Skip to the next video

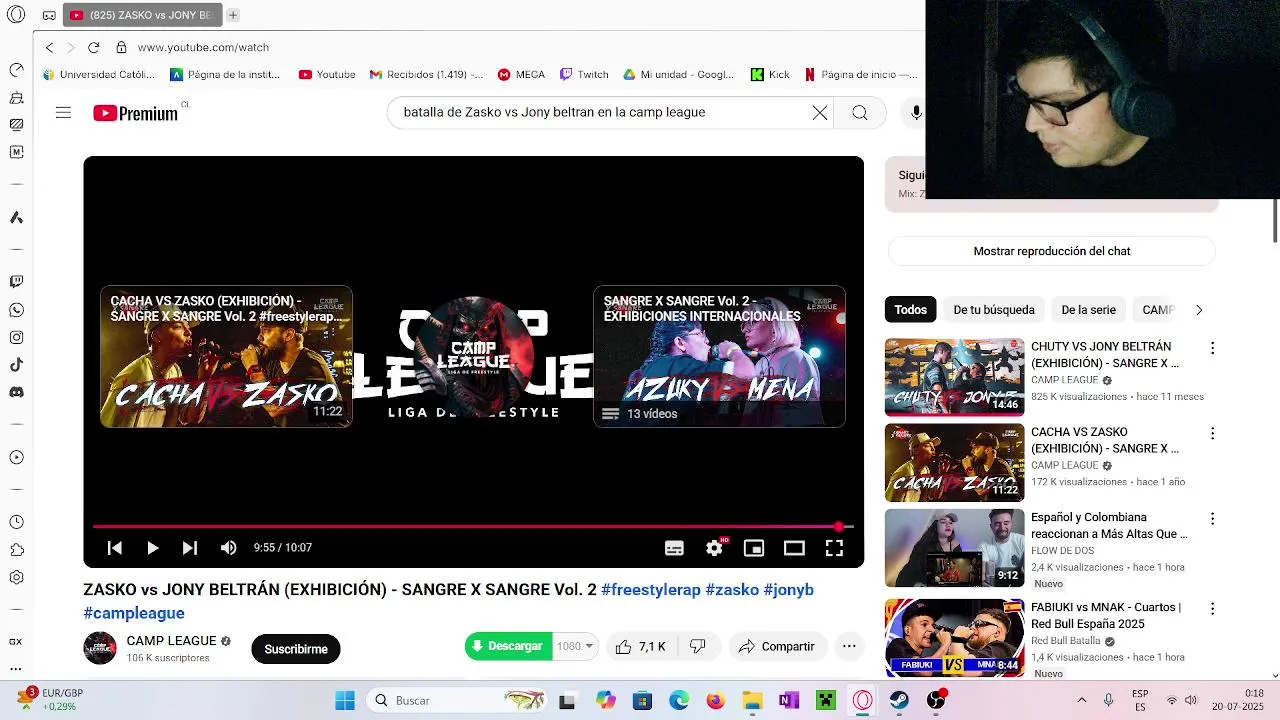(189, 548)
